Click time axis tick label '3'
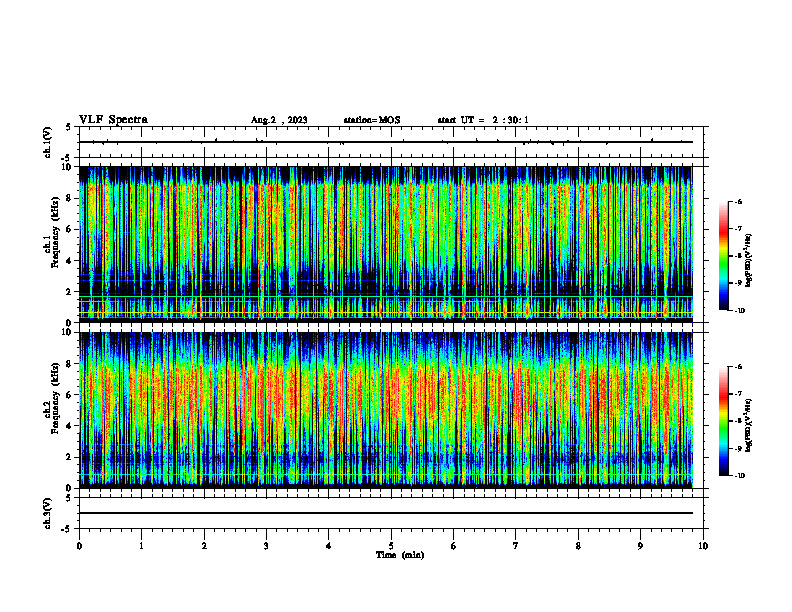Image resolution: width=792 pixels, height=612 pixels. coord(266,546)
